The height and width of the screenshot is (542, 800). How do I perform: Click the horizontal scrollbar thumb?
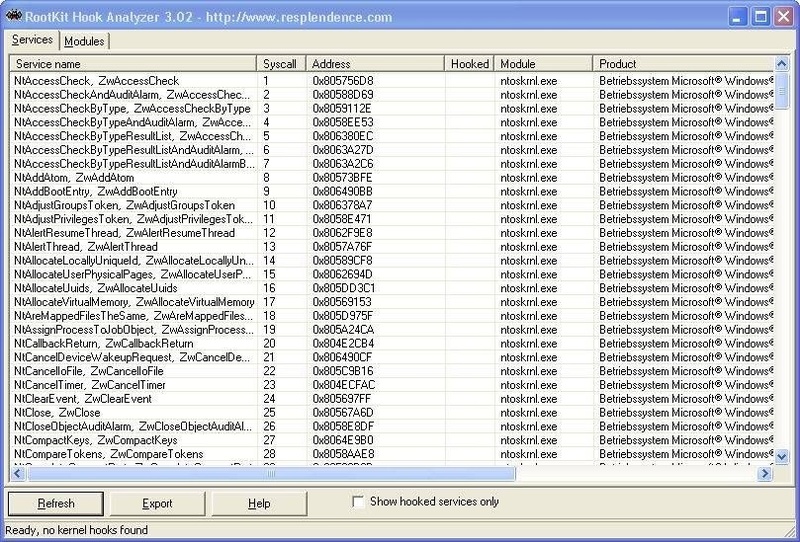coord(271,474)
